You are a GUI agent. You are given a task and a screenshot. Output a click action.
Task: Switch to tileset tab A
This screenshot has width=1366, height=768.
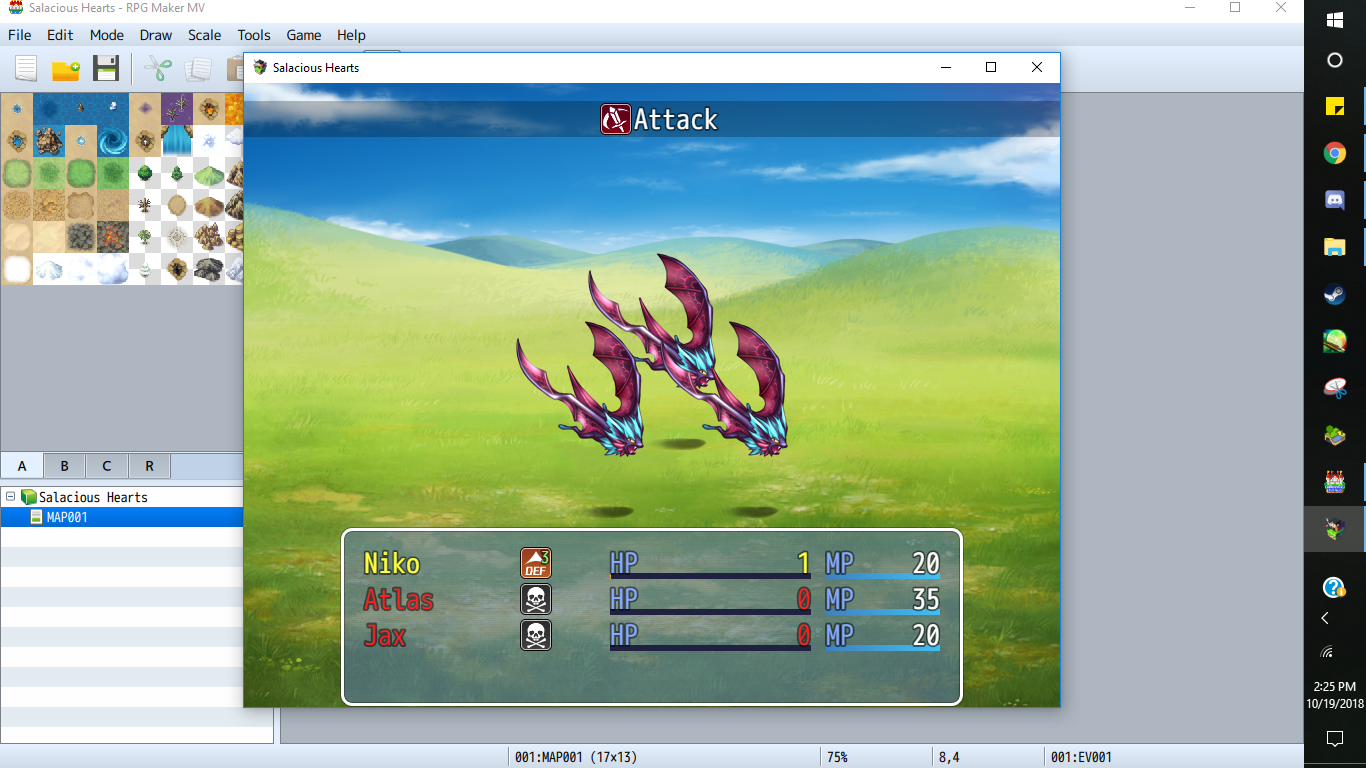(x=22, y=466)
